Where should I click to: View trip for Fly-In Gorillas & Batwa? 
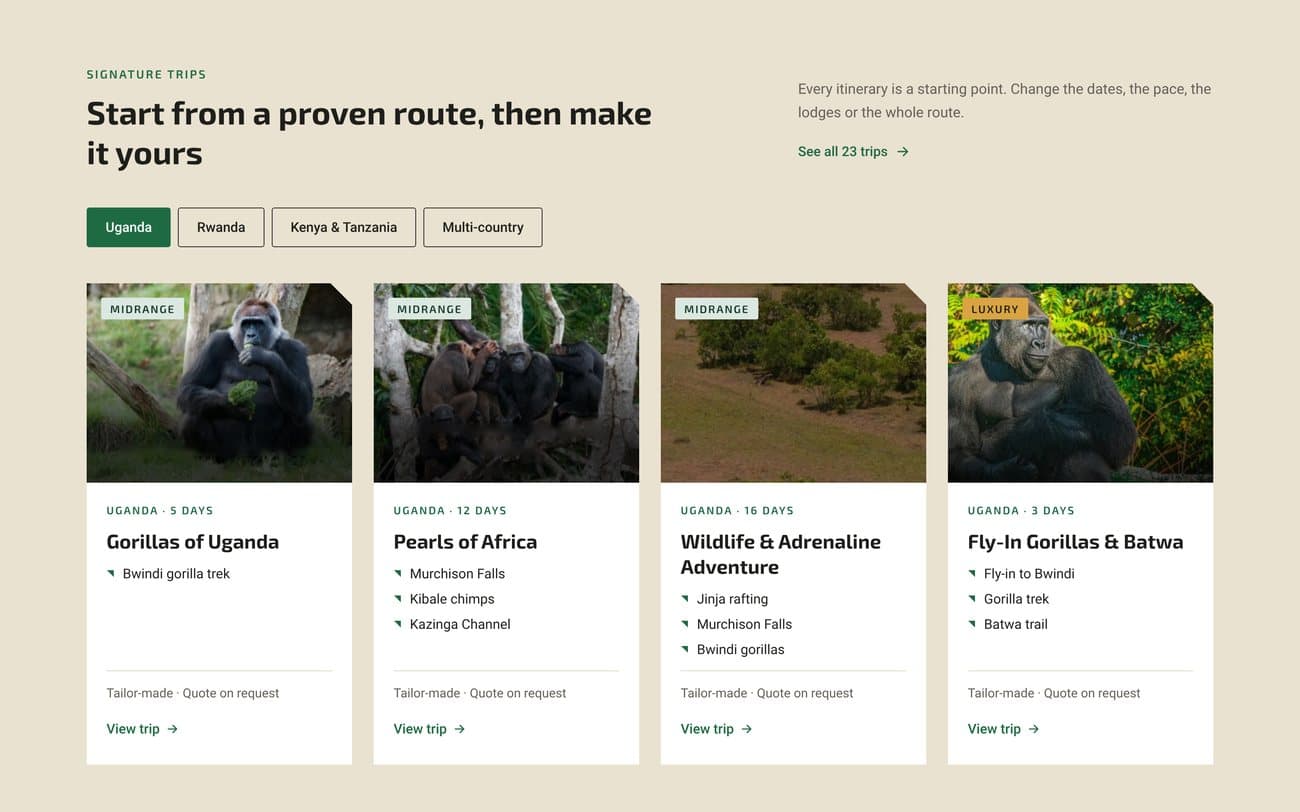[x=1003, y=729]
